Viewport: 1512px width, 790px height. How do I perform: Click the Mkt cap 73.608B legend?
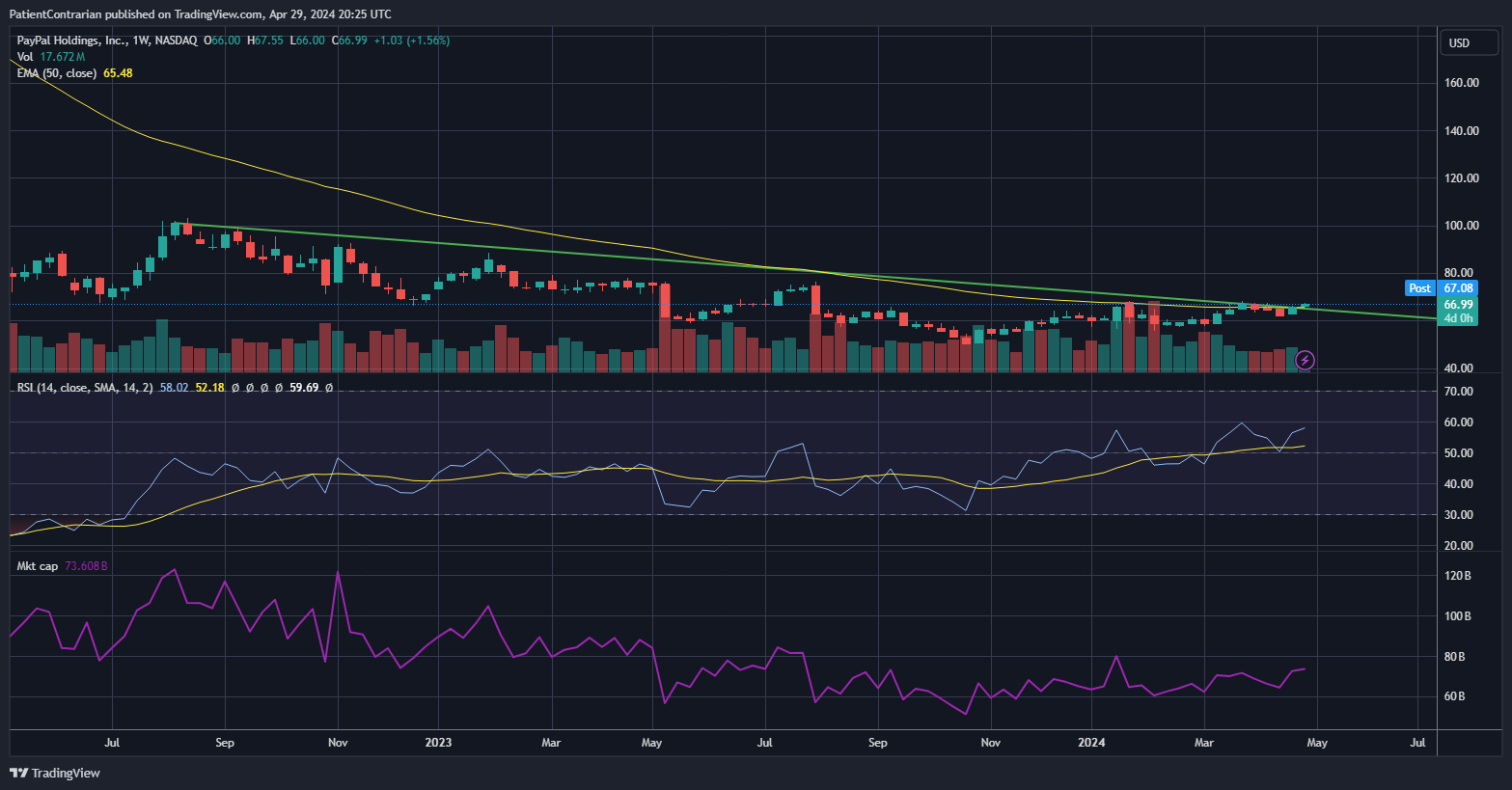(x=62, y=566)
